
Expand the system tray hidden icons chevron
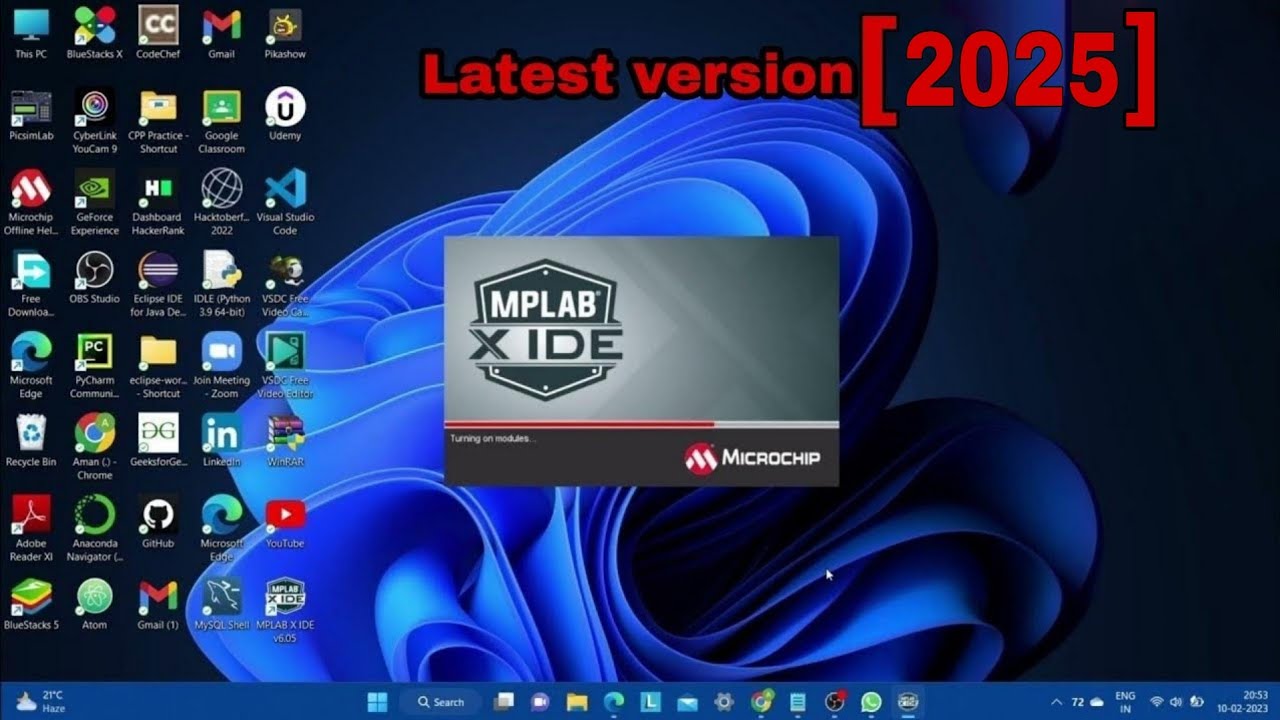1056,702
